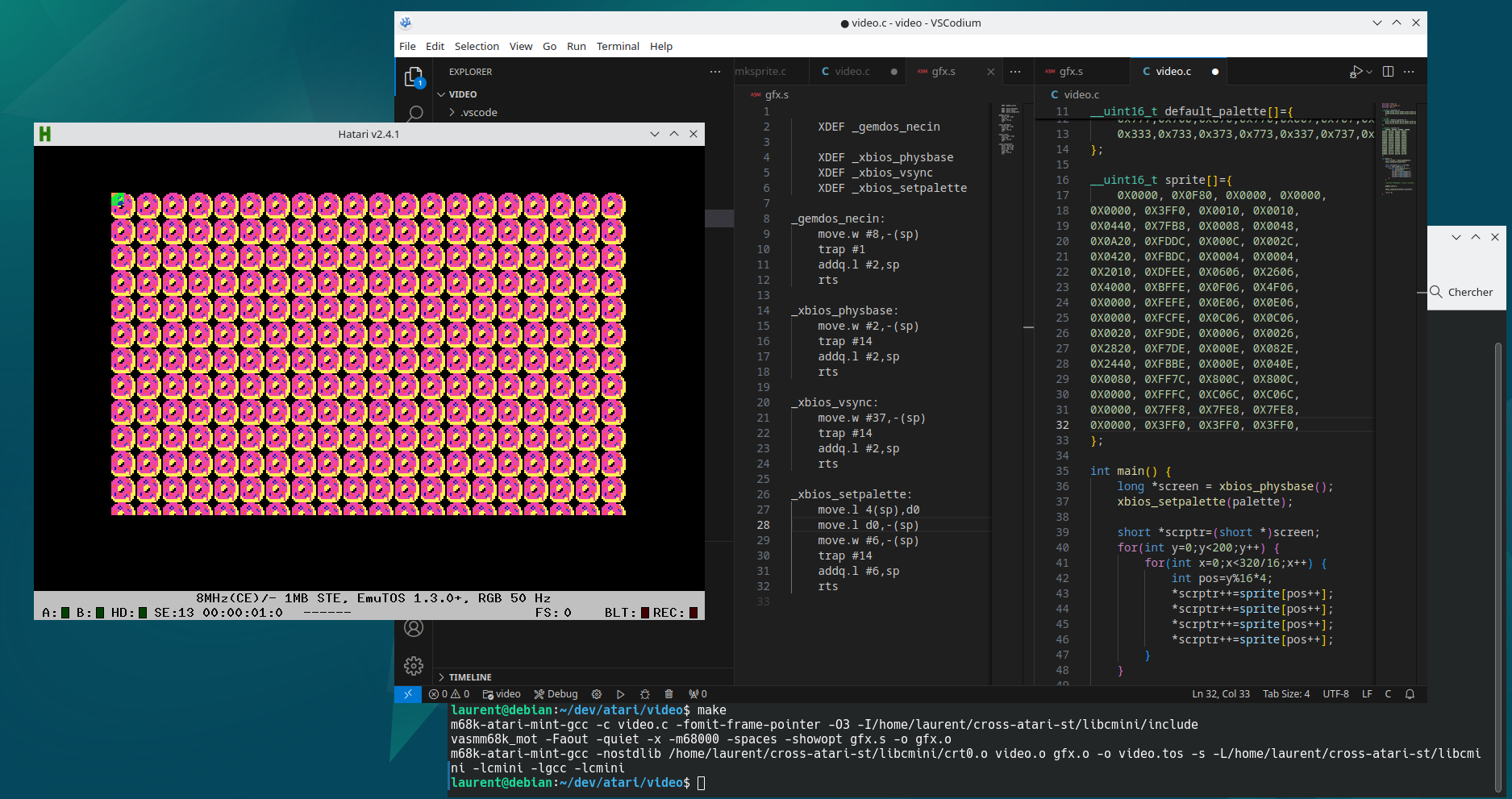Close the gfx.s tab in left group

pos(991,72)
